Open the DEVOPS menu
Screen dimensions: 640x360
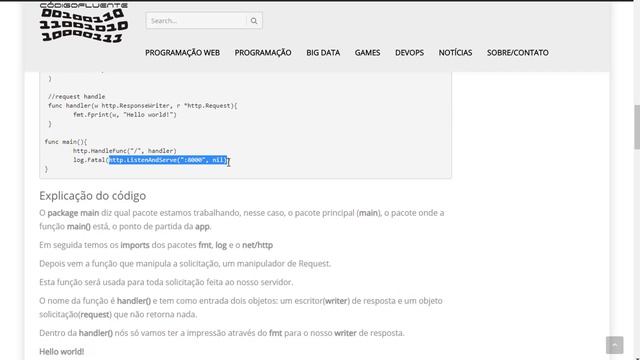point(409,53)
